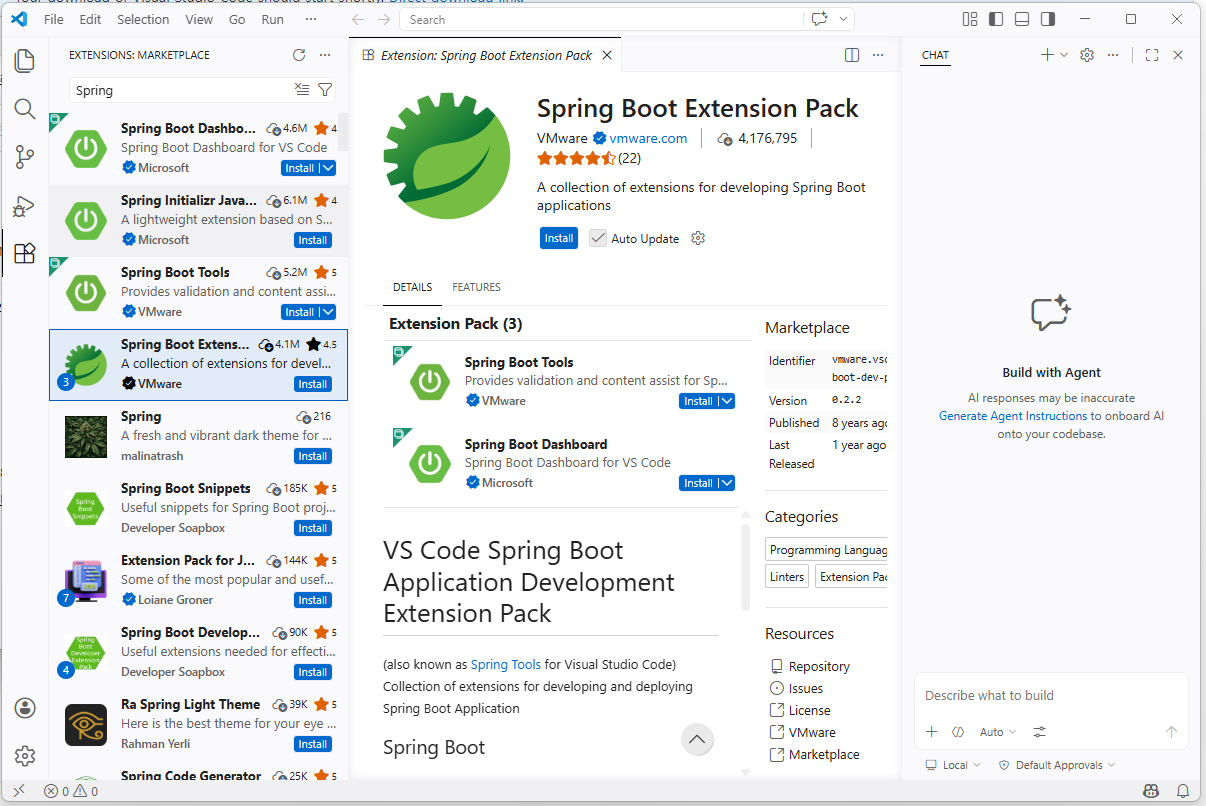
Task: Open the Accounts menu icon
Action: click(25, 708)
